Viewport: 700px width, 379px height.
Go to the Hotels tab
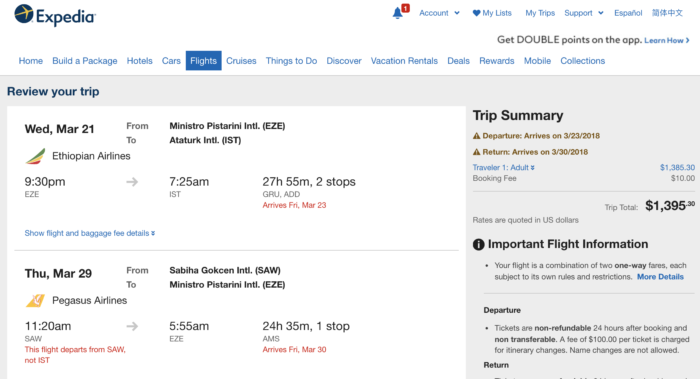pyautogui.click(x=139, y=61)
